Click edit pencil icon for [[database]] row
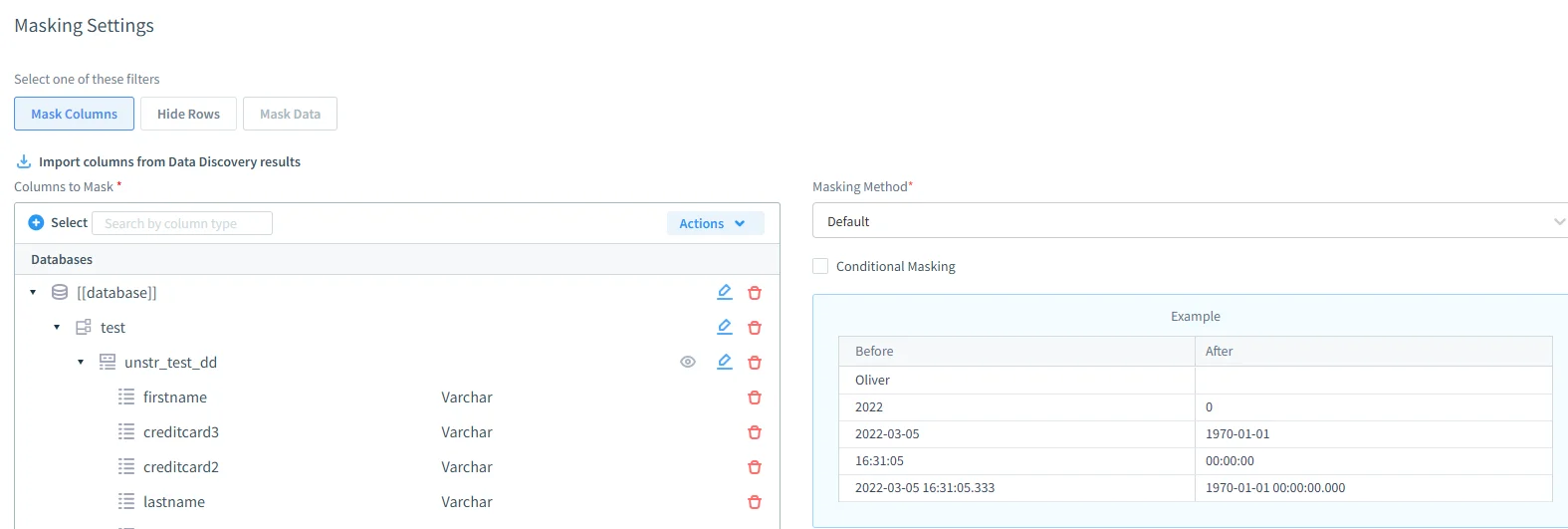 (x=725, y=292)
